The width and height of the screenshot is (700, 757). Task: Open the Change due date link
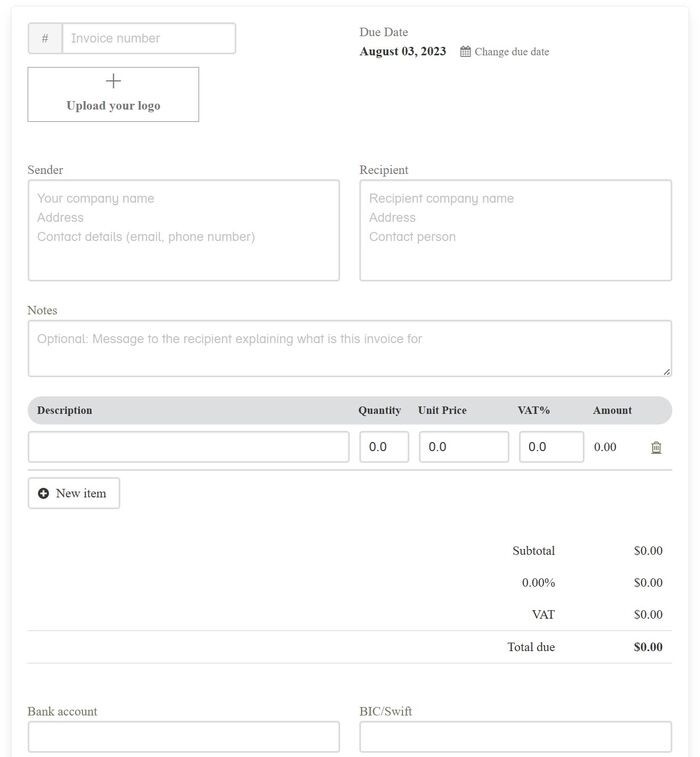tap(511, 52)
